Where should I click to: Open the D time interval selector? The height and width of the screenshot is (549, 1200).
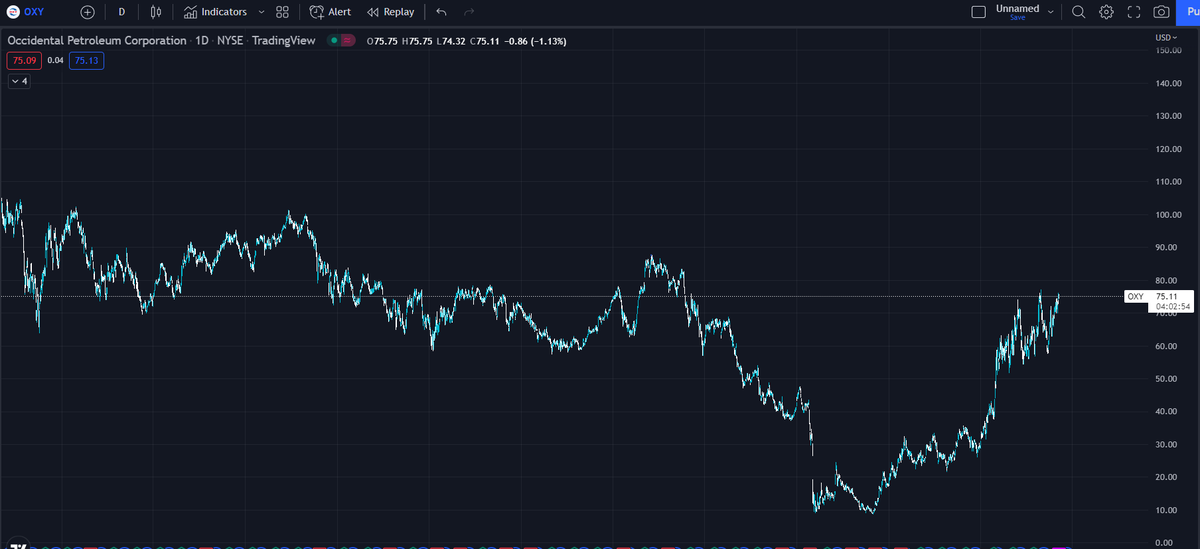[x=121, y=12]
